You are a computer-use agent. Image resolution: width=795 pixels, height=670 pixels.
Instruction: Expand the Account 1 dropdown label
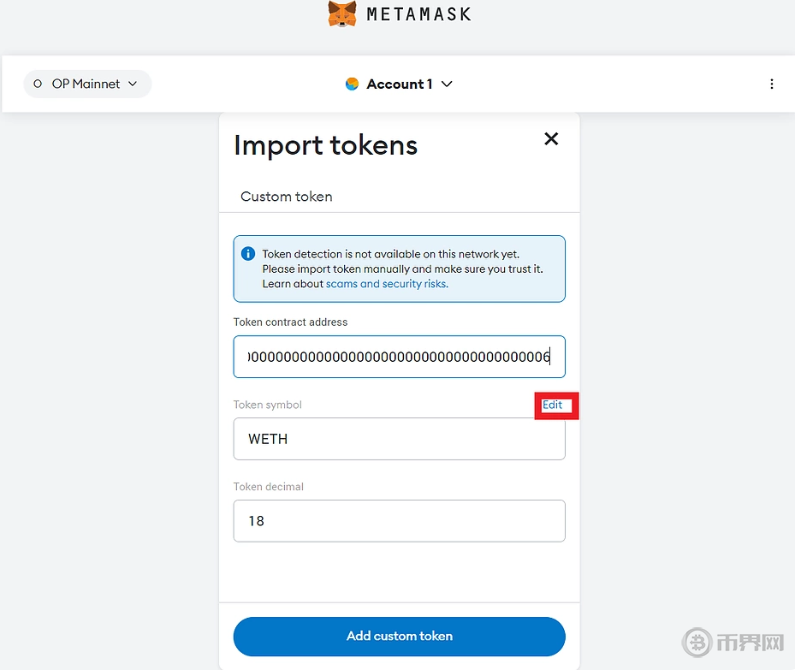tap(399, 84)
